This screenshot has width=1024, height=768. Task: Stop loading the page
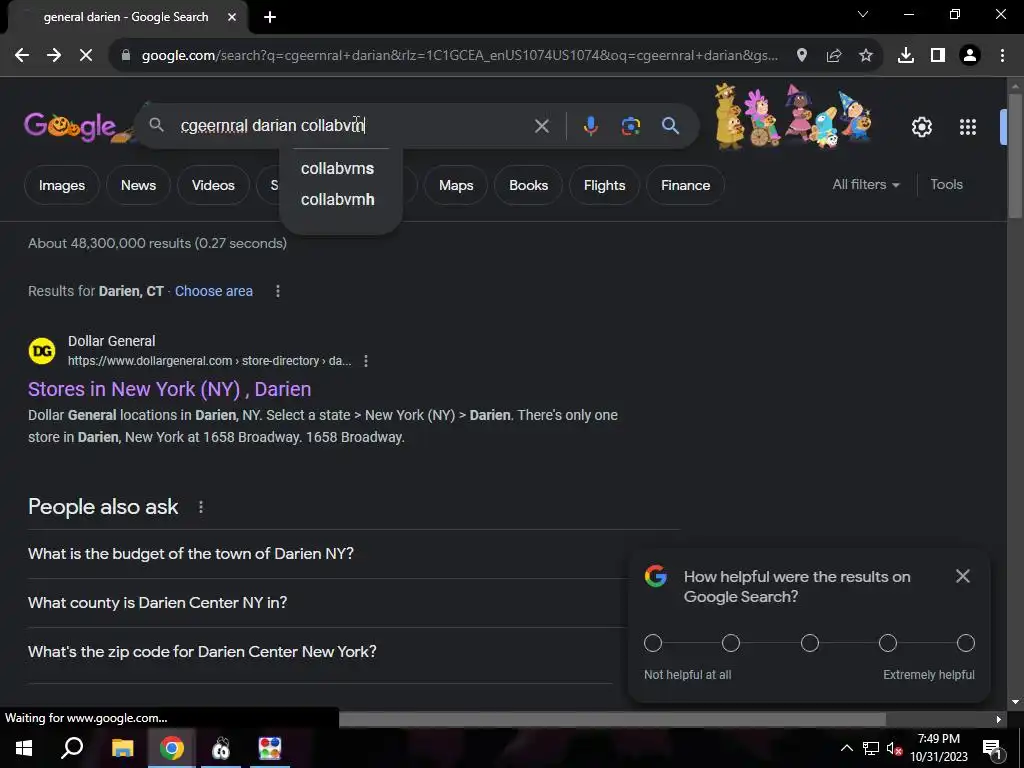(x=86, y=56)
